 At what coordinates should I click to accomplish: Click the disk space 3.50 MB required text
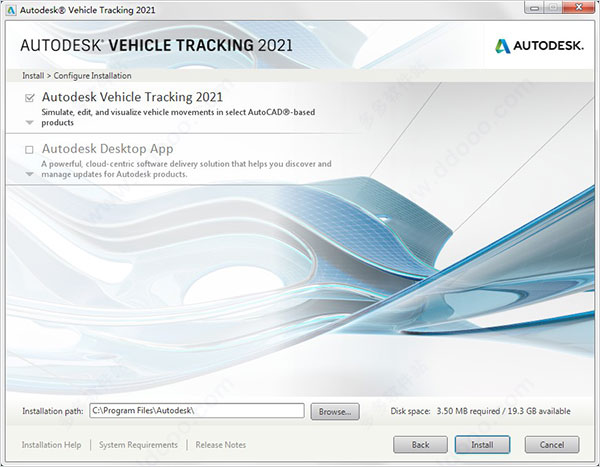(468, 411)
